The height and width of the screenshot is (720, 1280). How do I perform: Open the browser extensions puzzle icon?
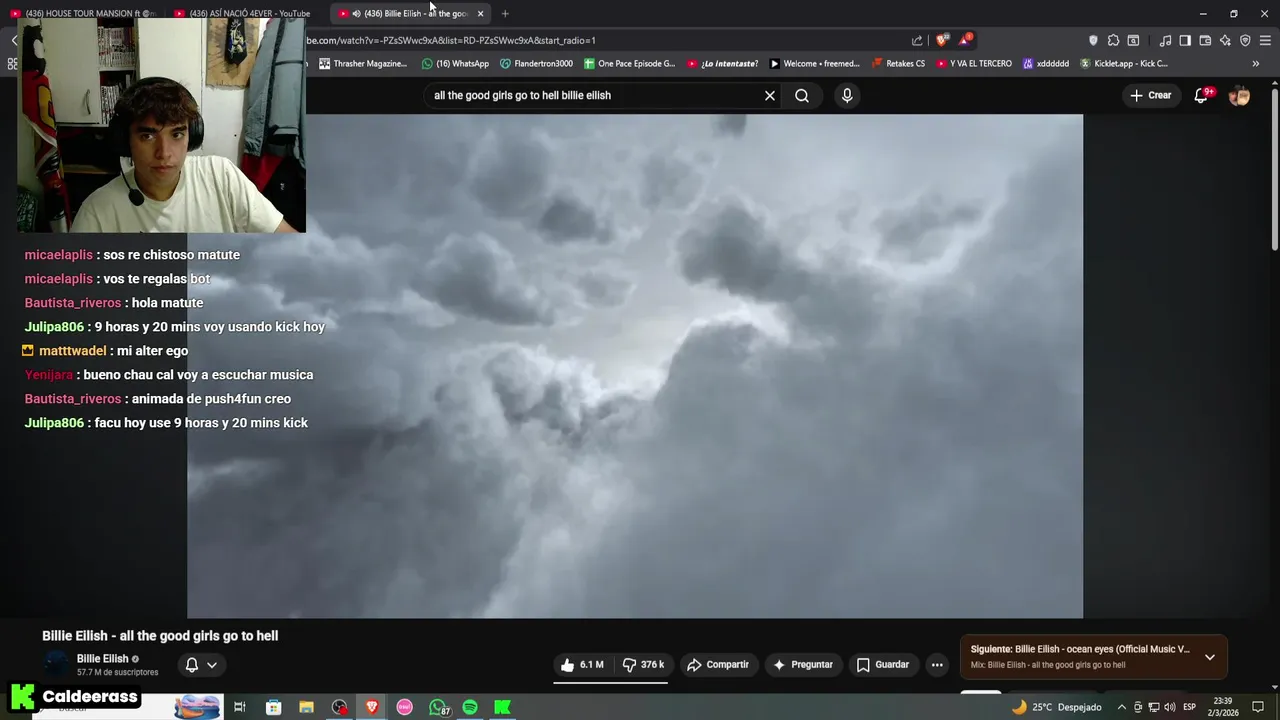(x=1113, y=41)
